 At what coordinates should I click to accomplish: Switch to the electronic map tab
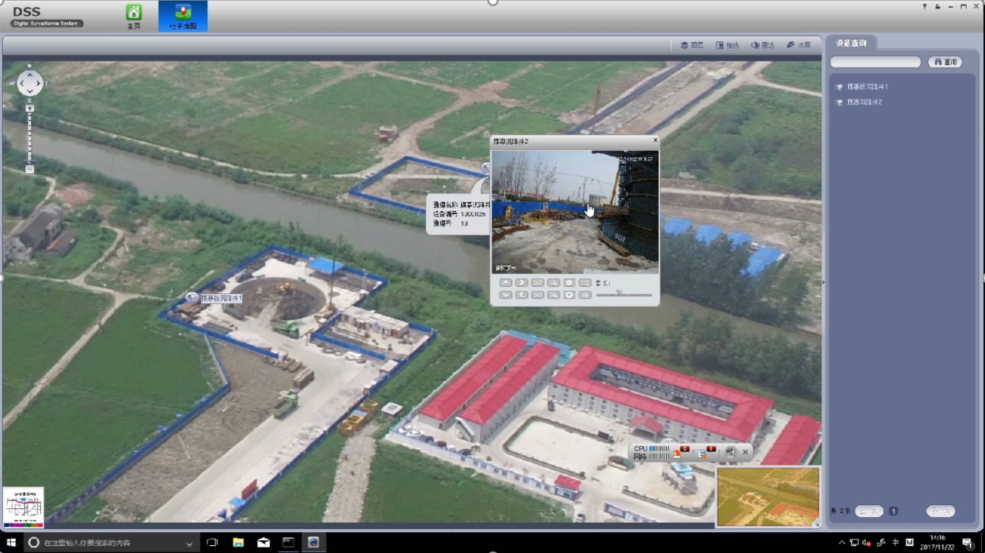click(x=183, y=17)
